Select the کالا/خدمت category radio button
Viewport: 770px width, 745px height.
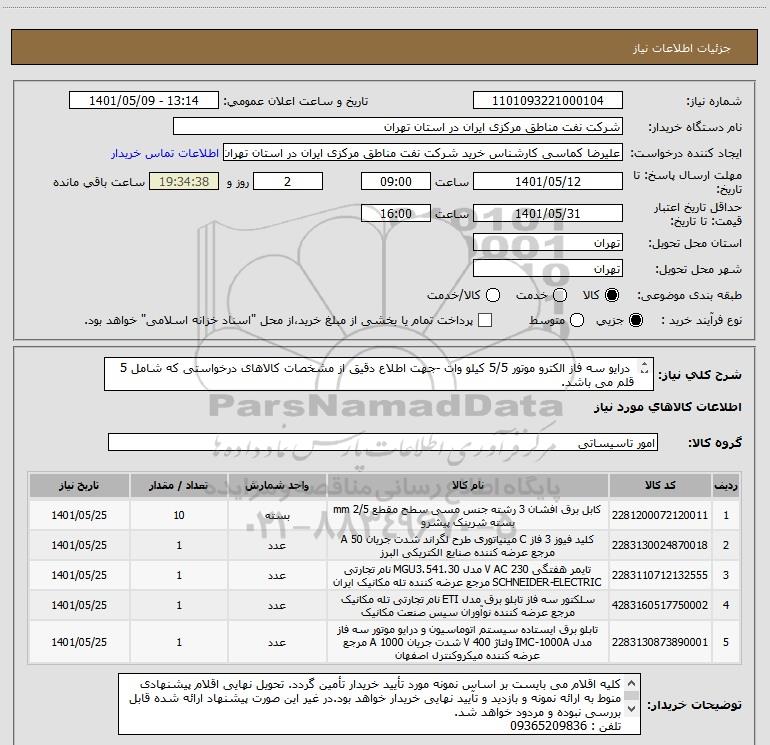pos(493,295)
